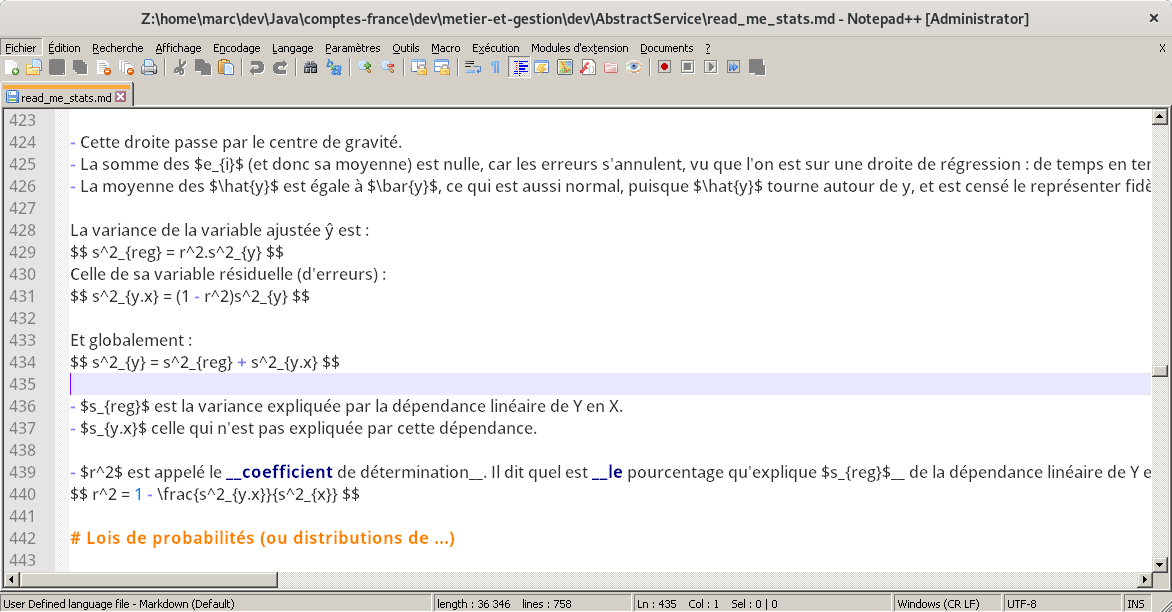This screenshot has height=612, width=1172.
Task: Toggle file monitoring with the eye icon
Action: [634, 67]
